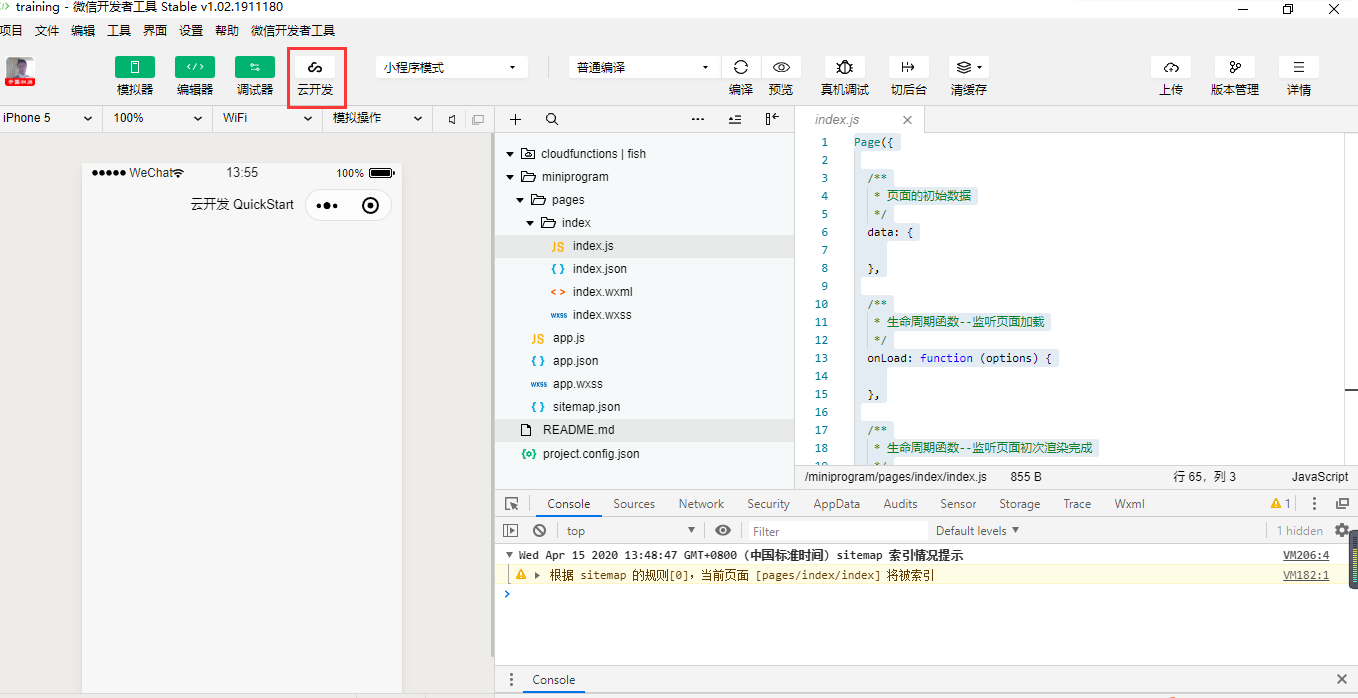Open the iPhone 5 device dropdown
The image size is (1358, 698).
tap(49, 118)
